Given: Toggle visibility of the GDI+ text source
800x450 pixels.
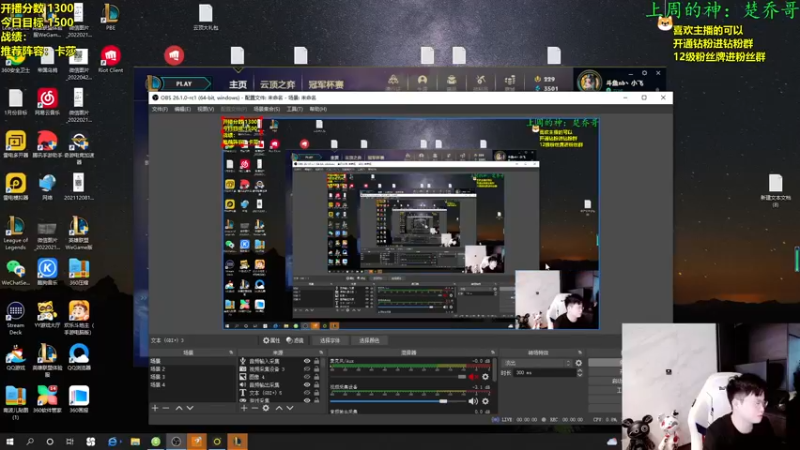Looking at the screenshot, I should tap(307, 393).
